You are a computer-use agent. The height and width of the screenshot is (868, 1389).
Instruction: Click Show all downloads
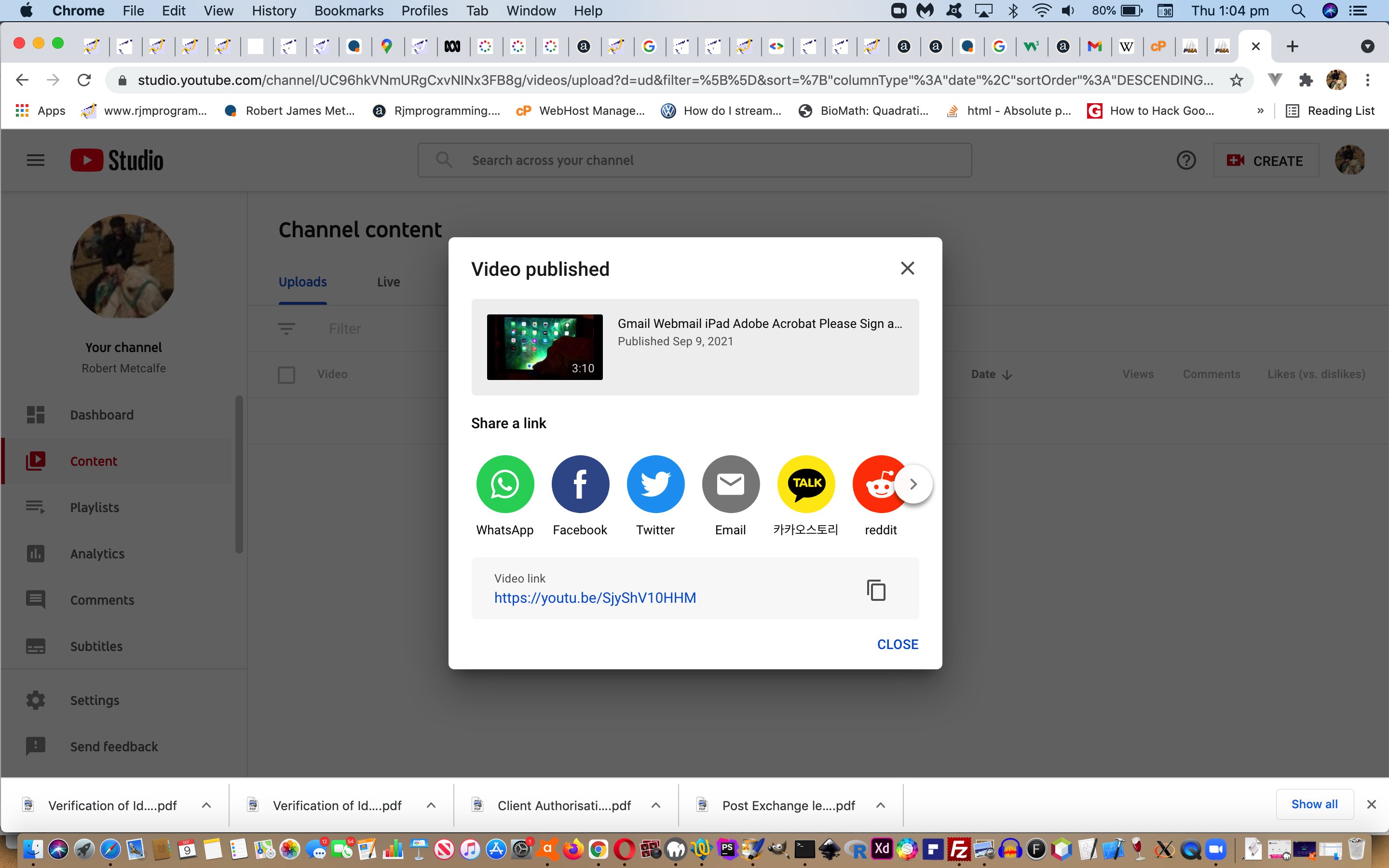(1314, 804)
